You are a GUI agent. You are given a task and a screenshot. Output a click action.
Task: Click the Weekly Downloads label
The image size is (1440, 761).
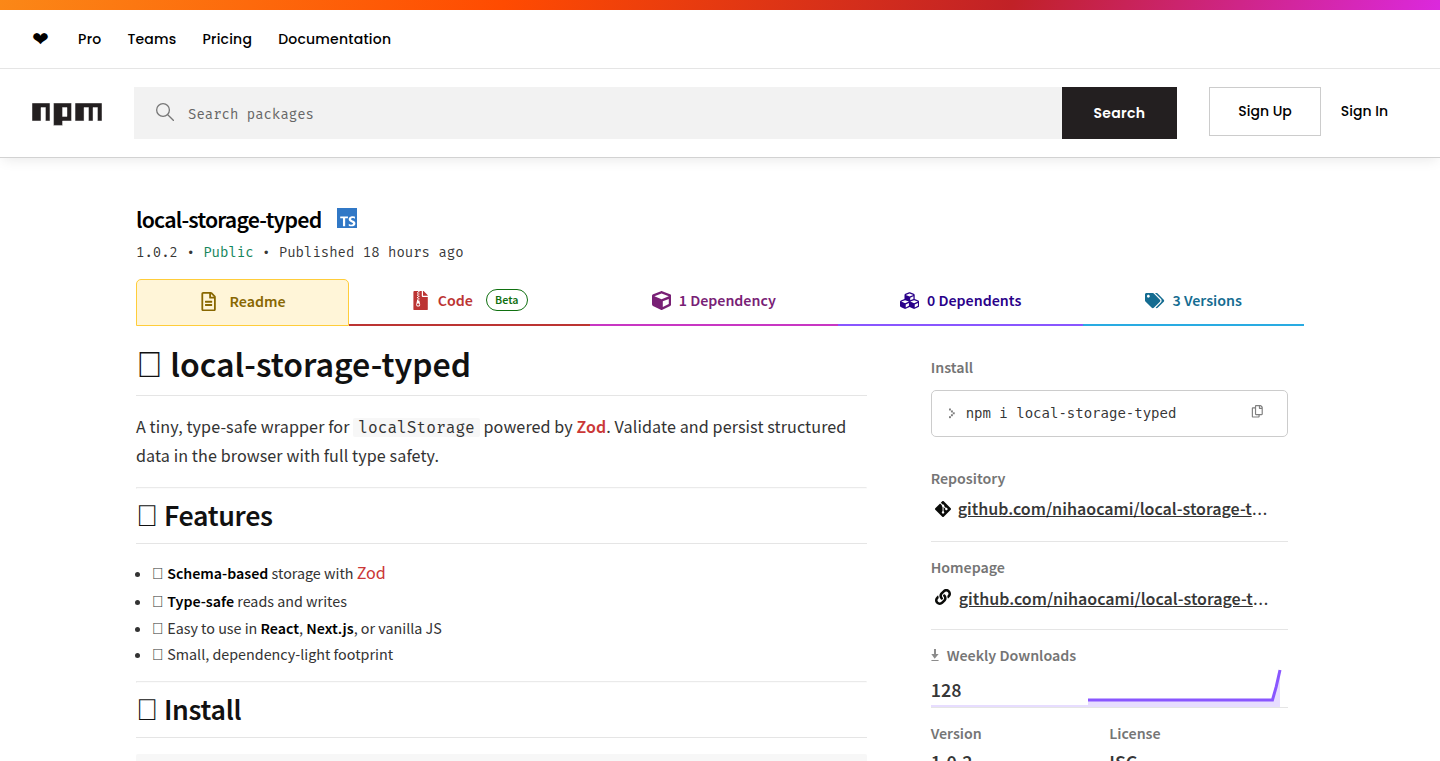(x=1011, y=656)
